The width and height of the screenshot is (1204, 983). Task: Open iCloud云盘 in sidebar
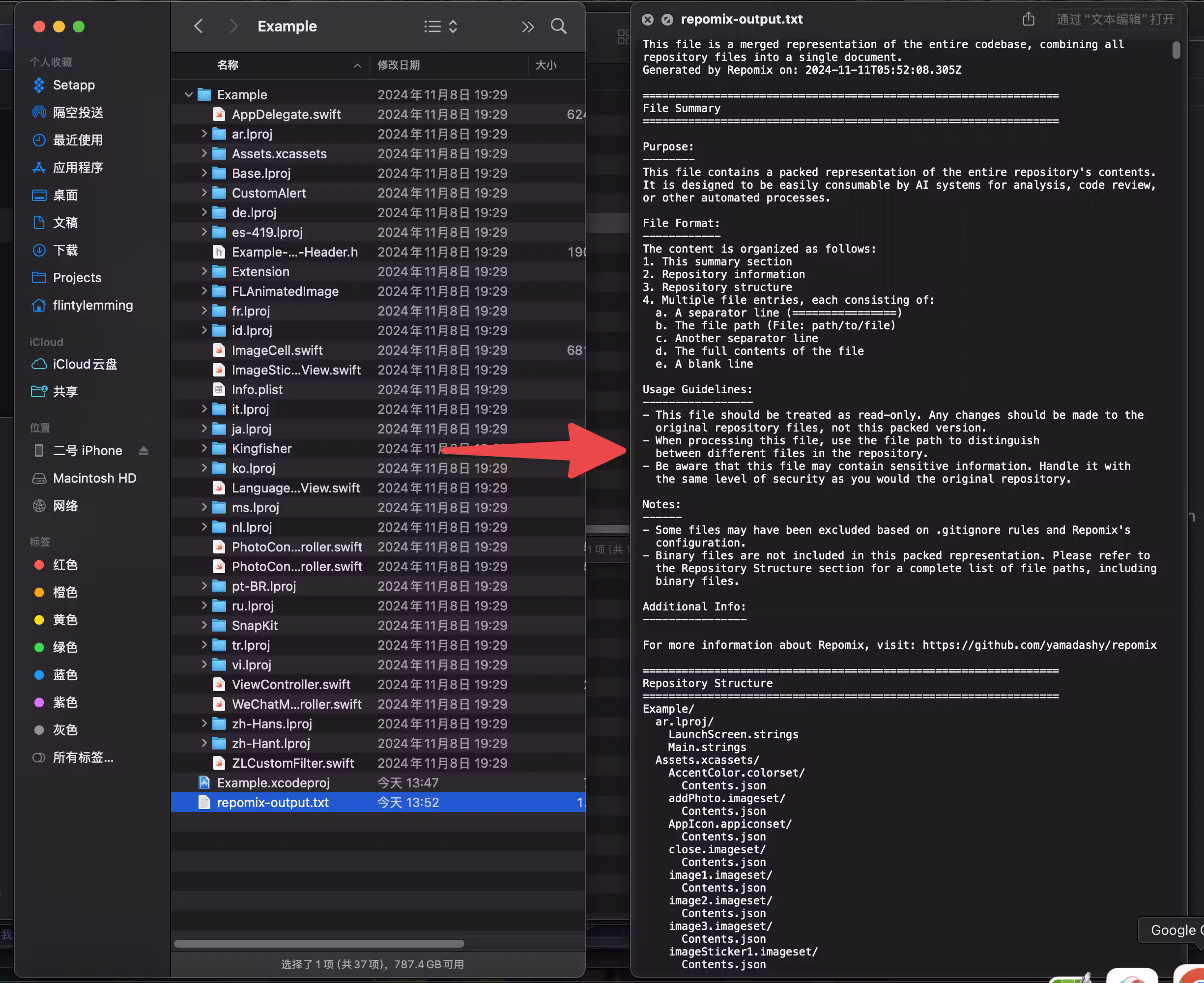85,364
